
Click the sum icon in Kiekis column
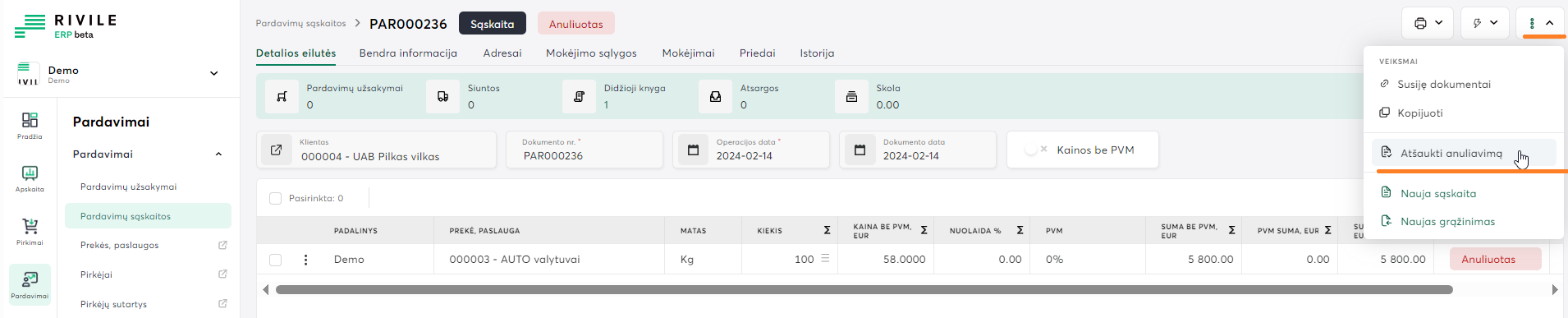[827, 231]
